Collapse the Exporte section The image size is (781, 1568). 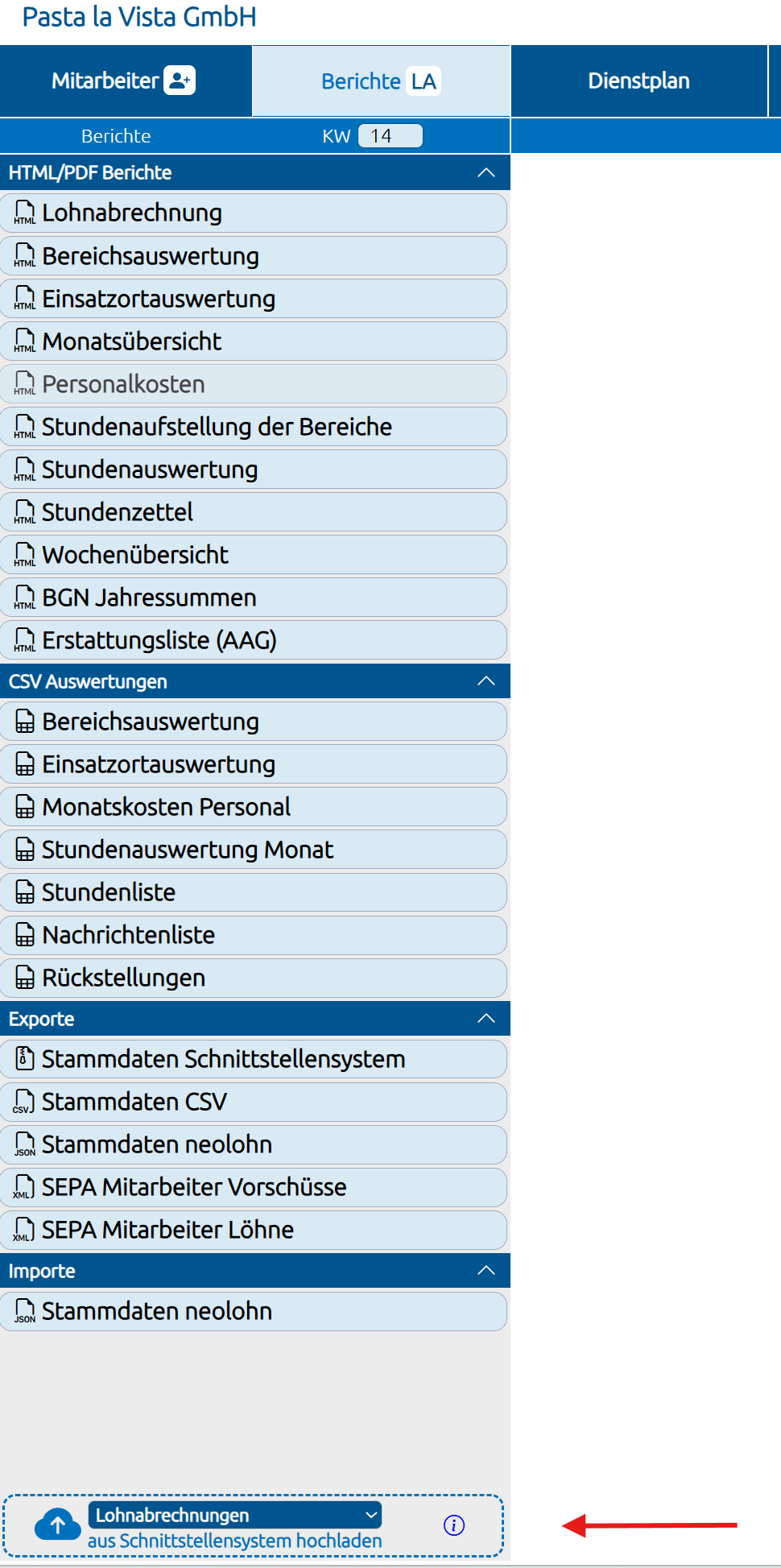[486, 1018]
